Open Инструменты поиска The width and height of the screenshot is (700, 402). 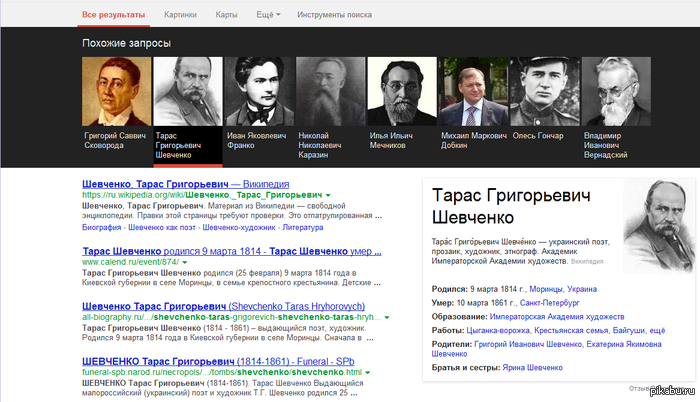[x=334, y=15]
